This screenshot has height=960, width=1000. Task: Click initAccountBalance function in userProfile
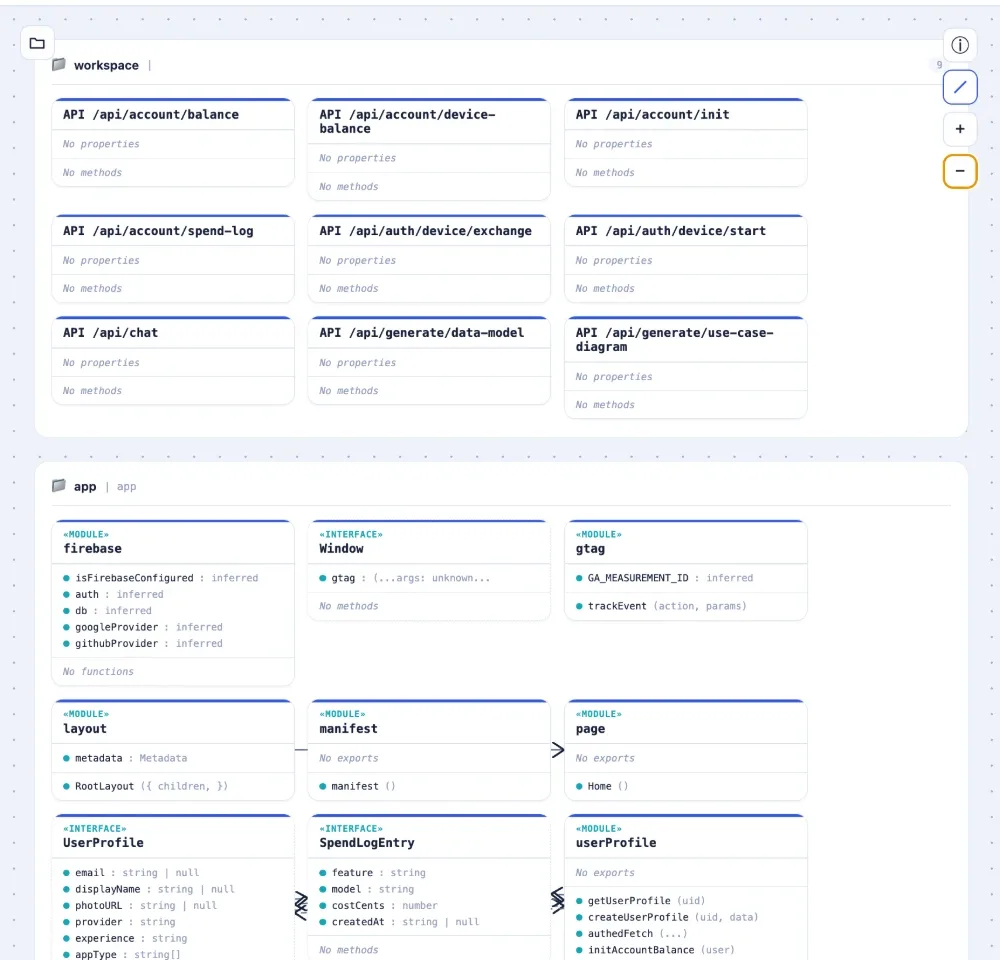655,950
